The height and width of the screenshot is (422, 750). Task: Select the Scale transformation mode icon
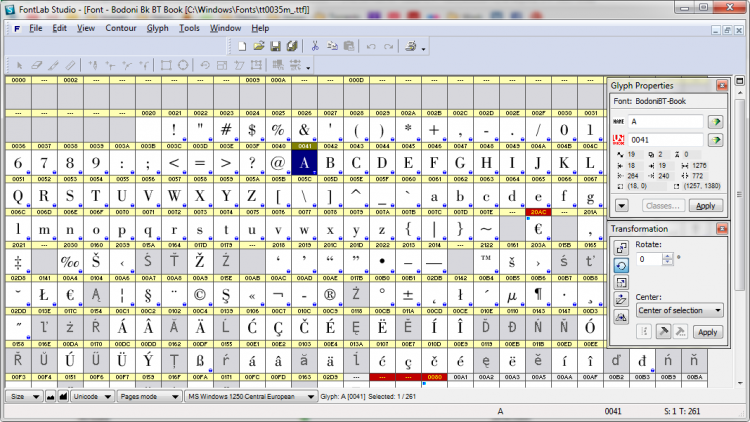(x=621, y=282)
